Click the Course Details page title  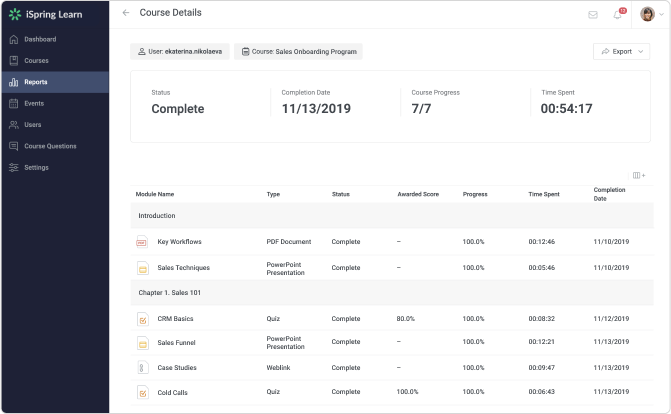click(x=170, y=13)
